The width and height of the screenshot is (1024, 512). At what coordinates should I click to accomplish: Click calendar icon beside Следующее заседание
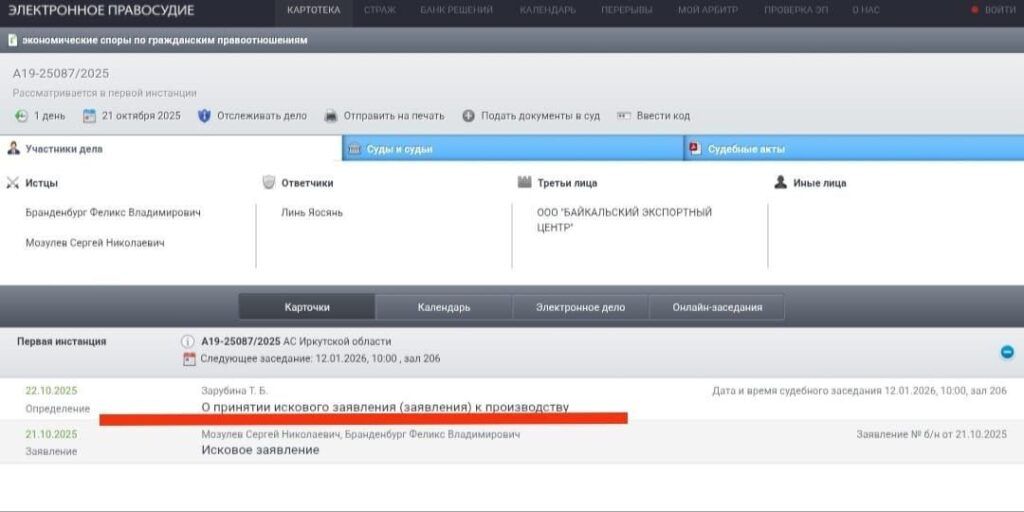tap(189, 359)
